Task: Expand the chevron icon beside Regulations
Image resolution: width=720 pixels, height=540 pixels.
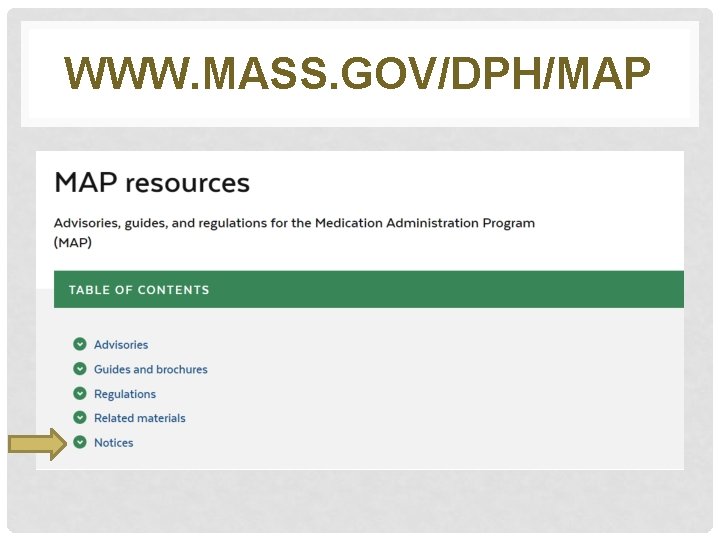Action: tap(80, 394)
